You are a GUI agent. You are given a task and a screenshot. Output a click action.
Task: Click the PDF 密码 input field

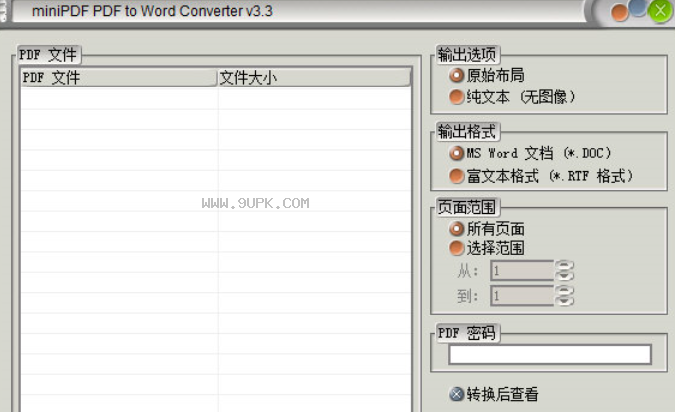tap(550, 355)
